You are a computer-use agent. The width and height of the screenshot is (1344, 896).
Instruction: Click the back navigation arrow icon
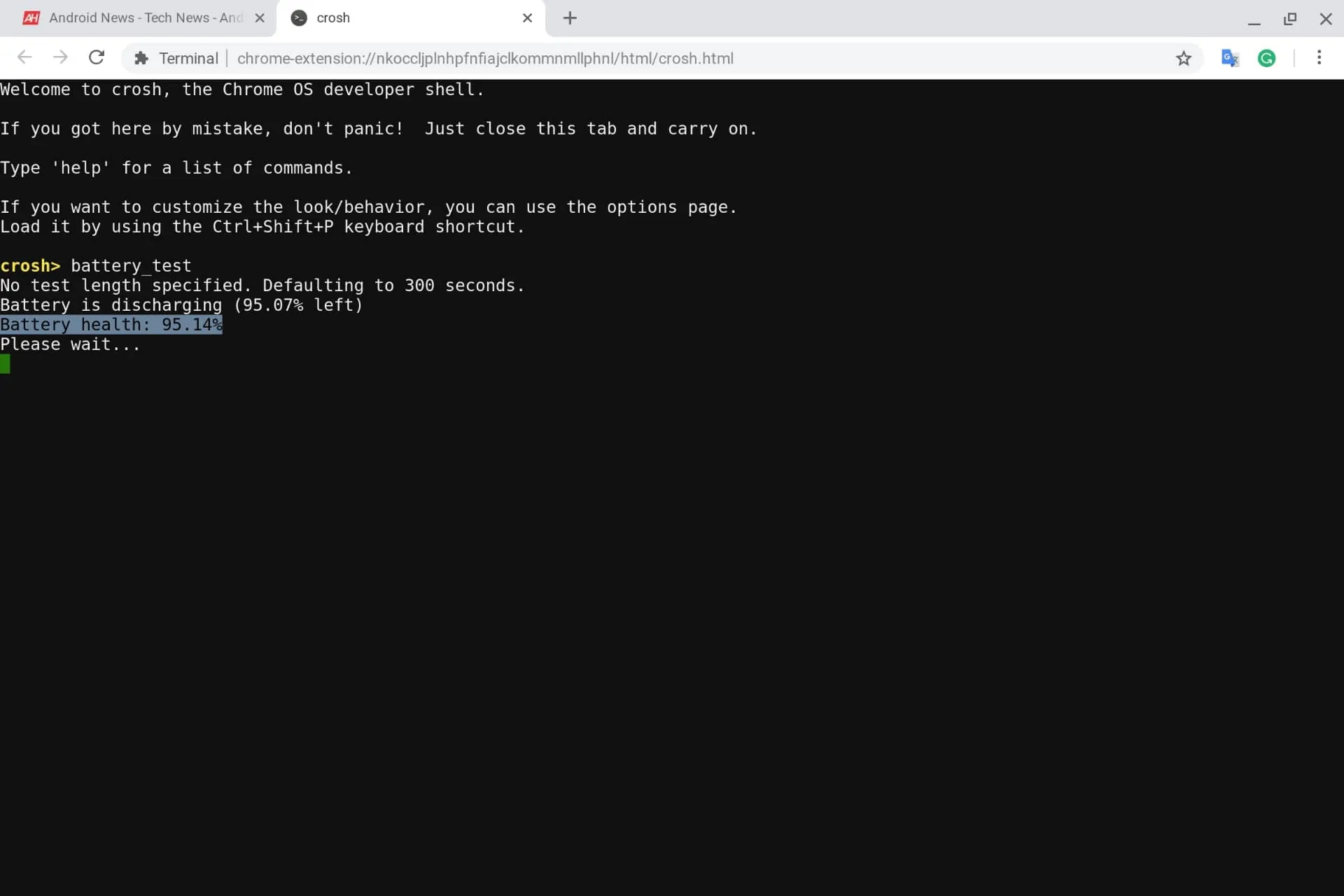point(25,58)
